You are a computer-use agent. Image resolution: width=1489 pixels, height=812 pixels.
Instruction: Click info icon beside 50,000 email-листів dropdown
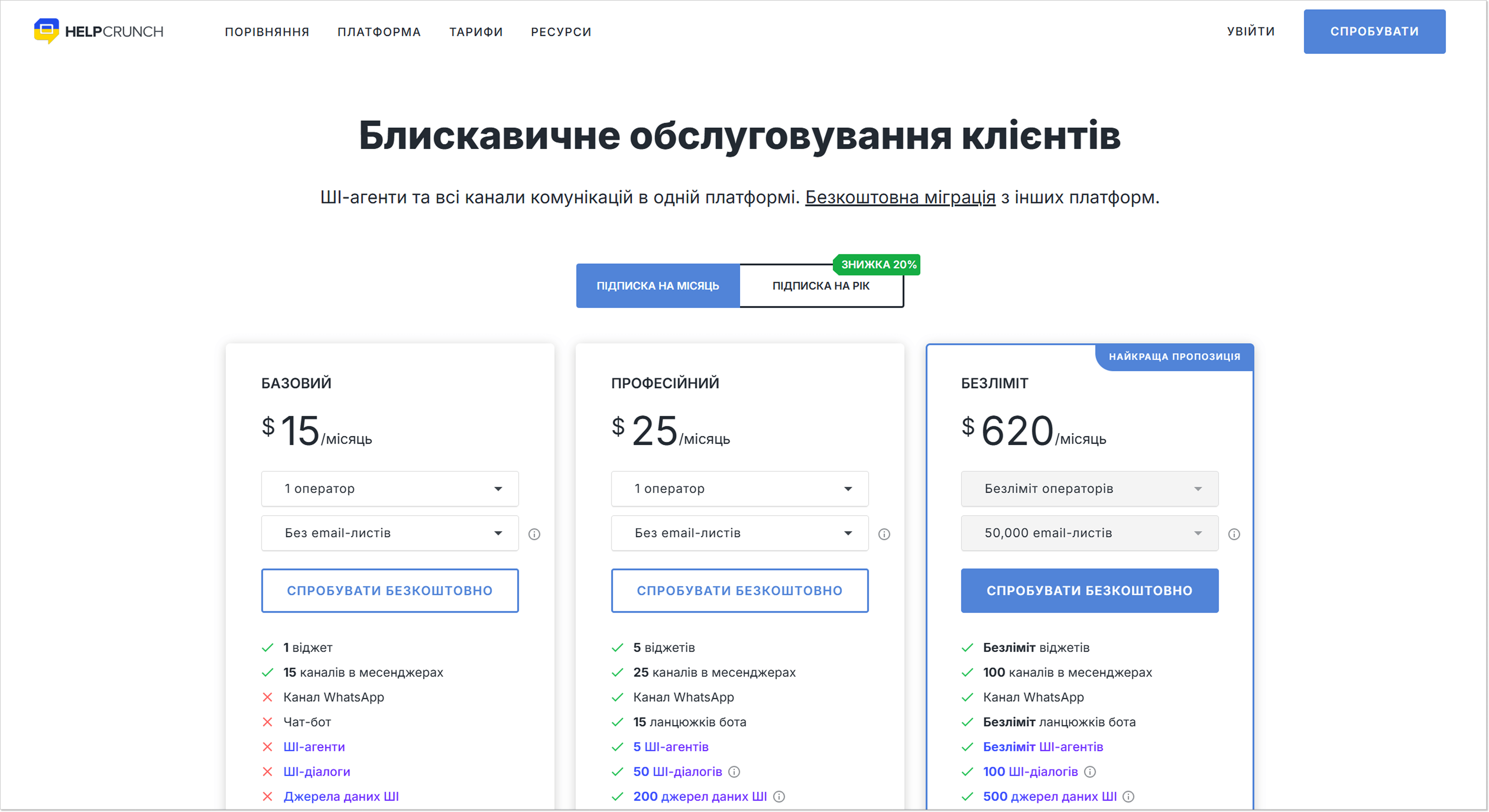[x=1234, y=533]
